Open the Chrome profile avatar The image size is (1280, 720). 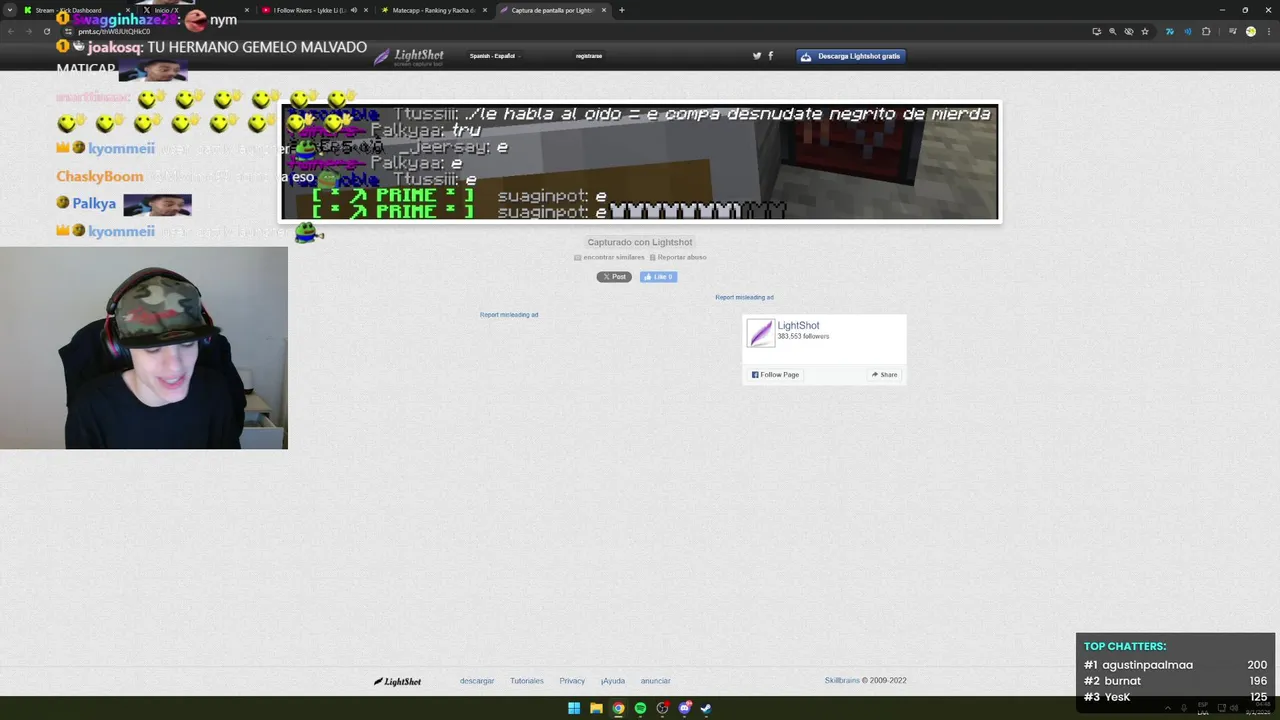[1251, 31]
